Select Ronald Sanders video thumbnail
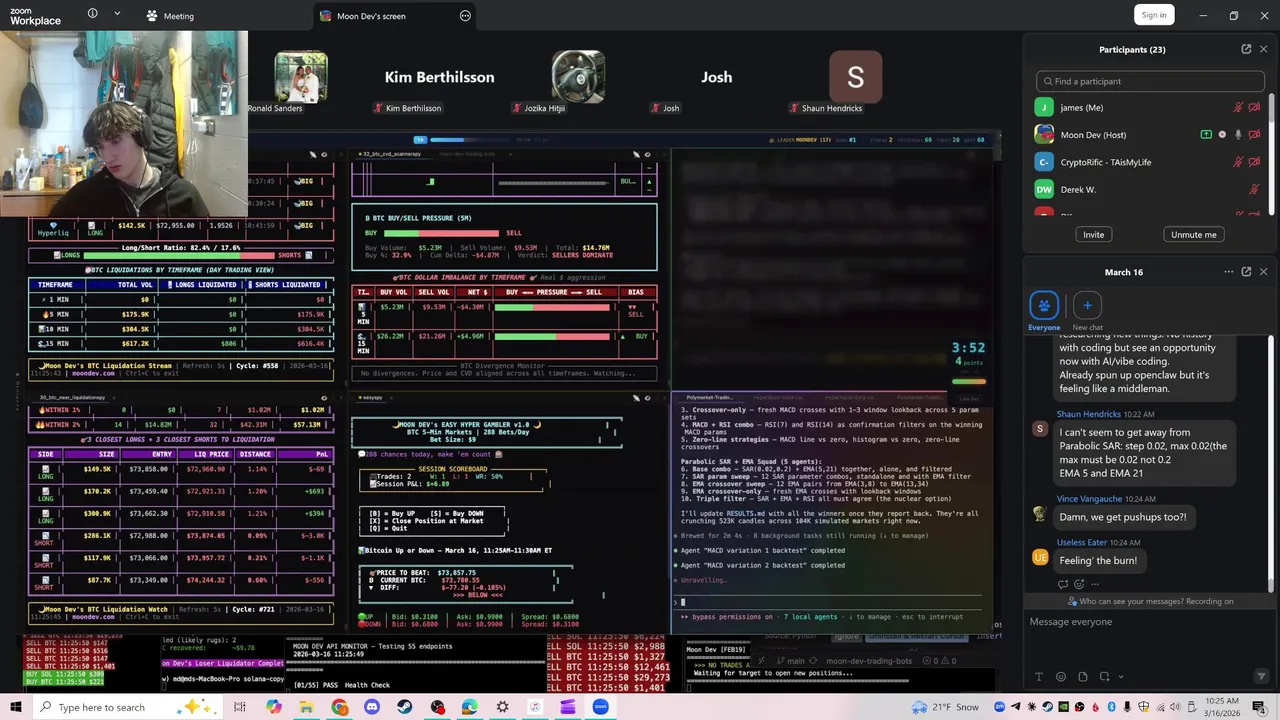The width and height of the screenshot is (1280, 720). (x=301, y=77)
